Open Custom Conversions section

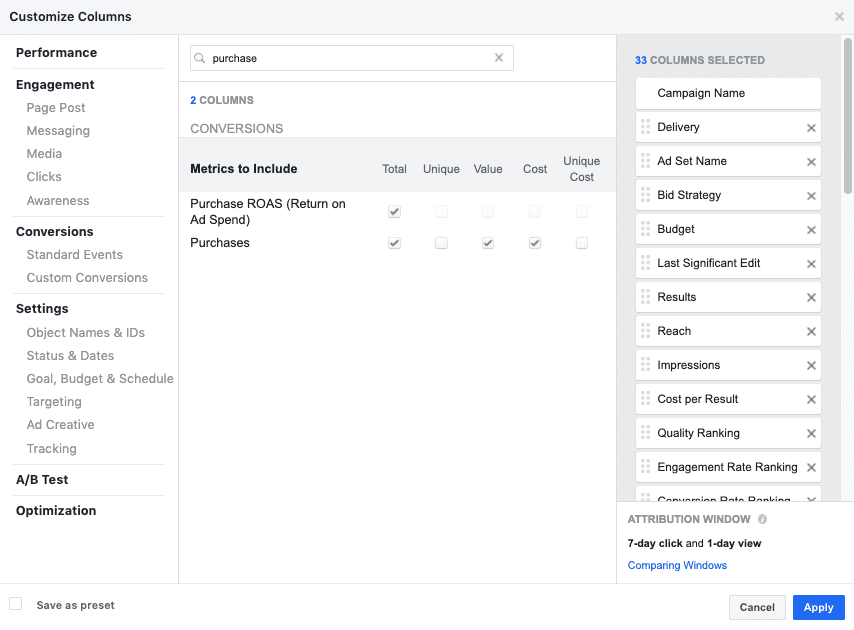87,278
